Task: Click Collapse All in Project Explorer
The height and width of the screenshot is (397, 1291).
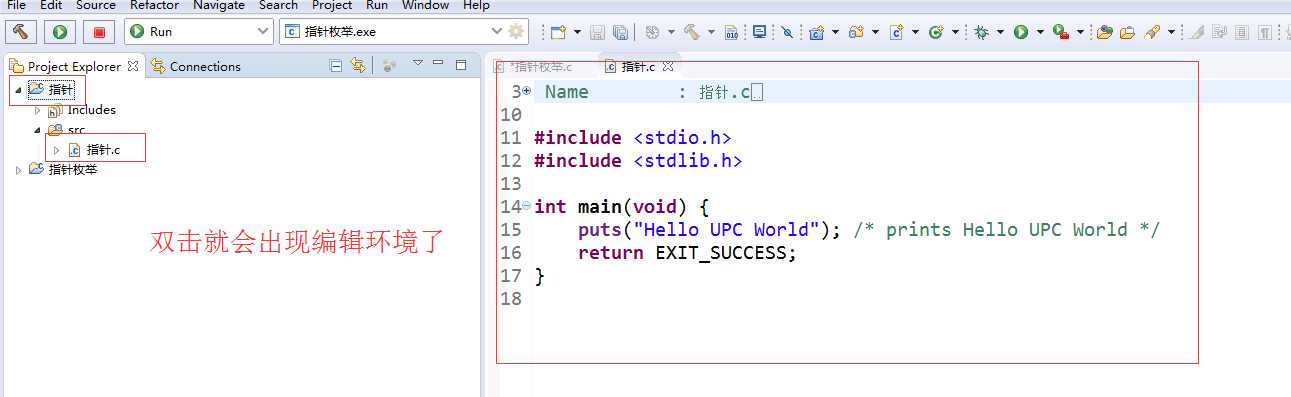Action: pos(336,66)
